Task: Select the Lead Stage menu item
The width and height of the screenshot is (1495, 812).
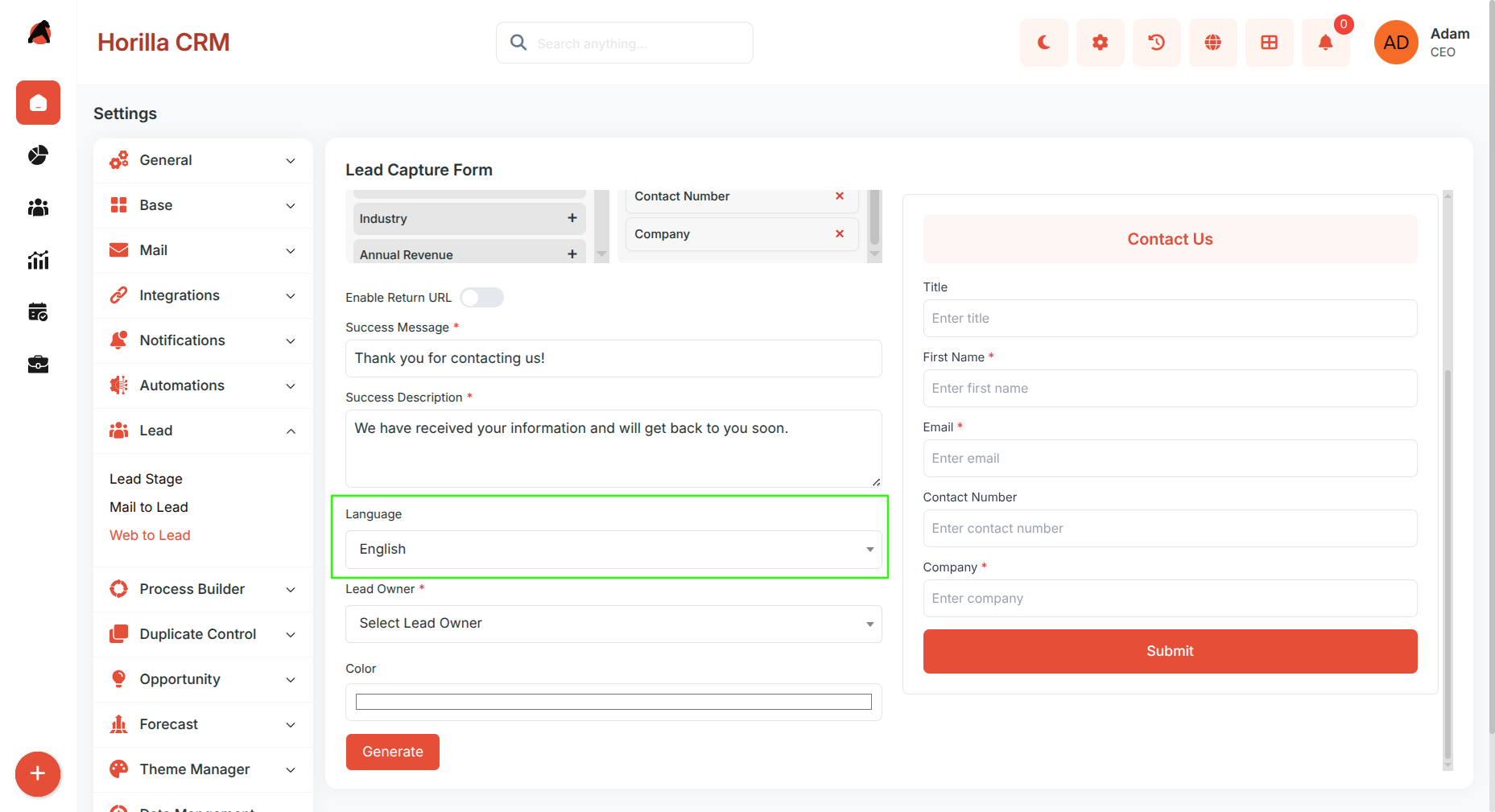Action: click(x=146, y=479)
